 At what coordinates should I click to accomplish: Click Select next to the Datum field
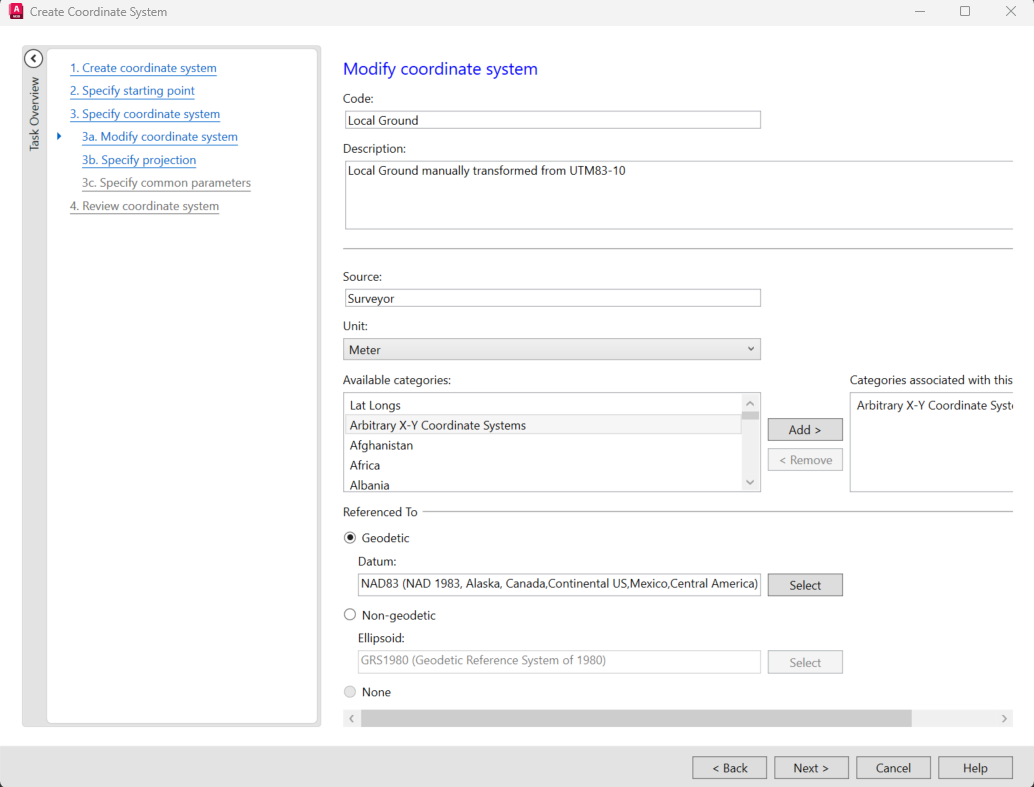pos(804,584)
